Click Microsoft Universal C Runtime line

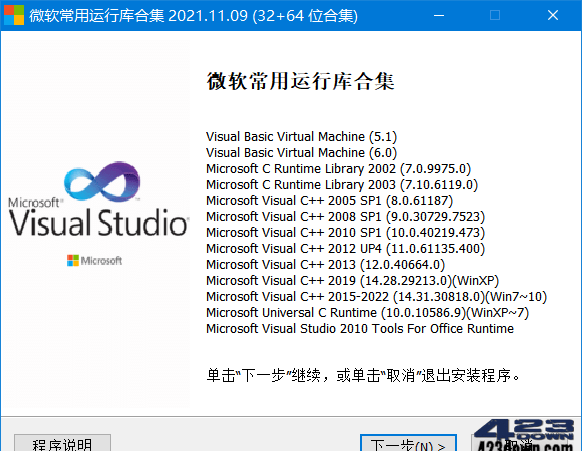tap(367, 312)
